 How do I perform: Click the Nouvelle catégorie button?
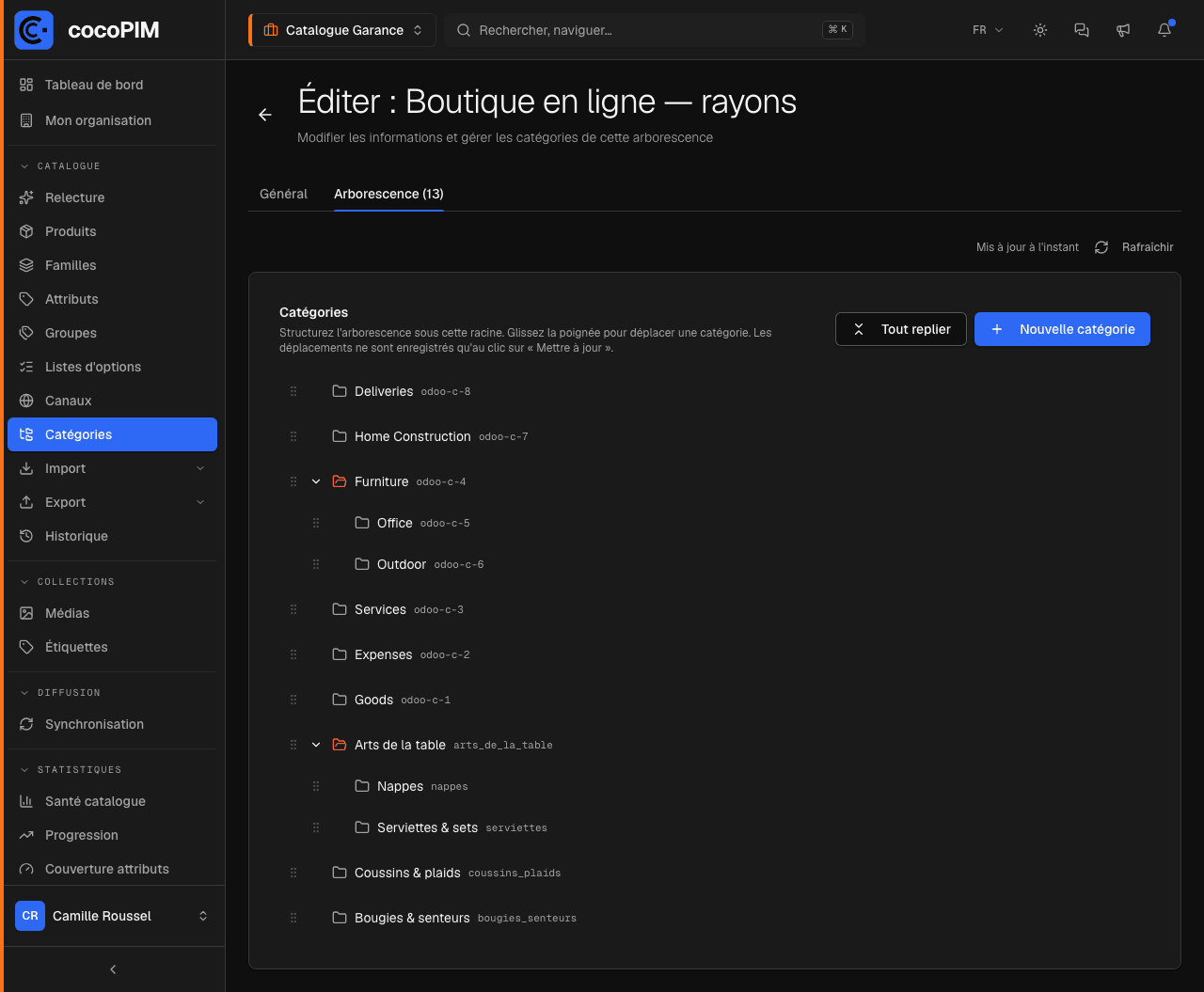1062,329
